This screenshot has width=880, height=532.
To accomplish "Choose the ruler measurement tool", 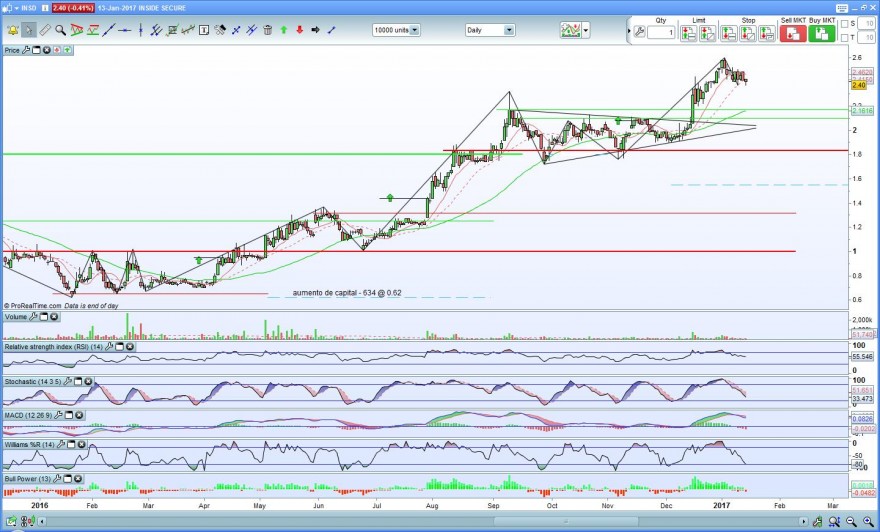I will pos(45,30).
